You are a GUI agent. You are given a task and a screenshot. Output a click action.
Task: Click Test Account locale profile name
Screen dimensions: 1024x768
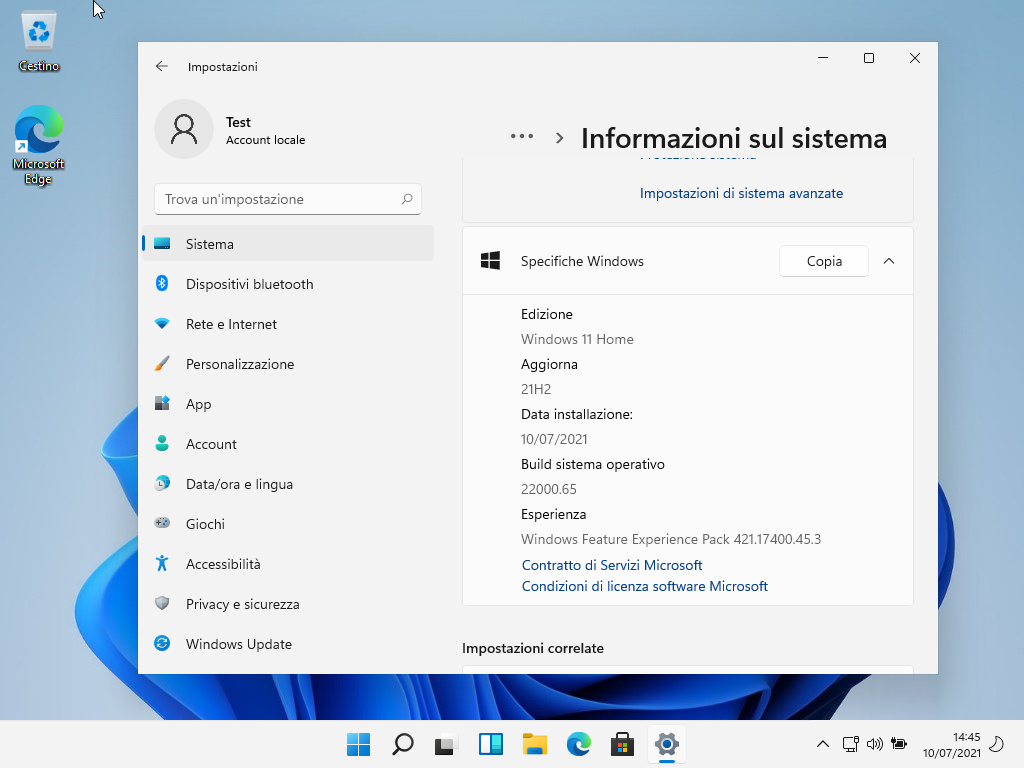[x=265, y=131]
